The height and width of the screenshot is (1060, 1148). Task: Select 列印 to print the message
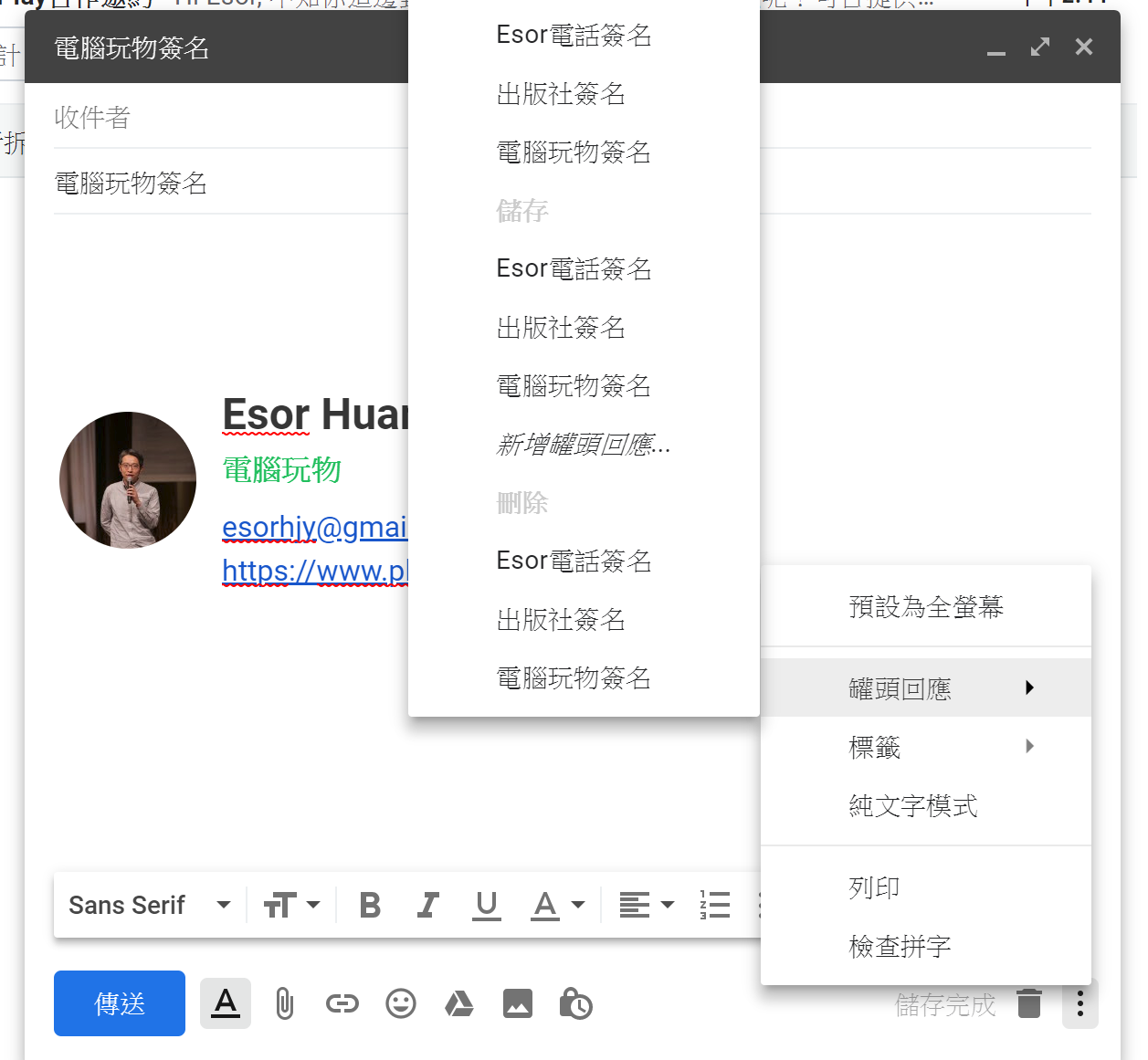coord(874,886)
